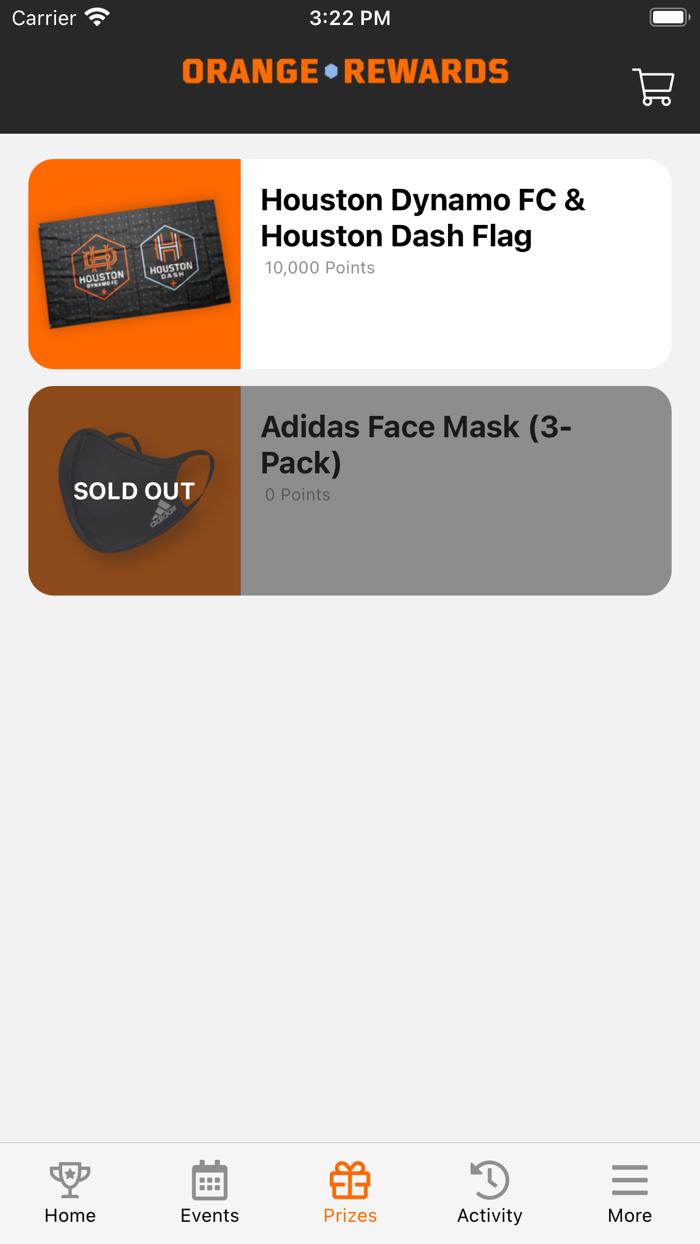Go to the Activity tab label
700x1244 pixels.
point(489,1216)
